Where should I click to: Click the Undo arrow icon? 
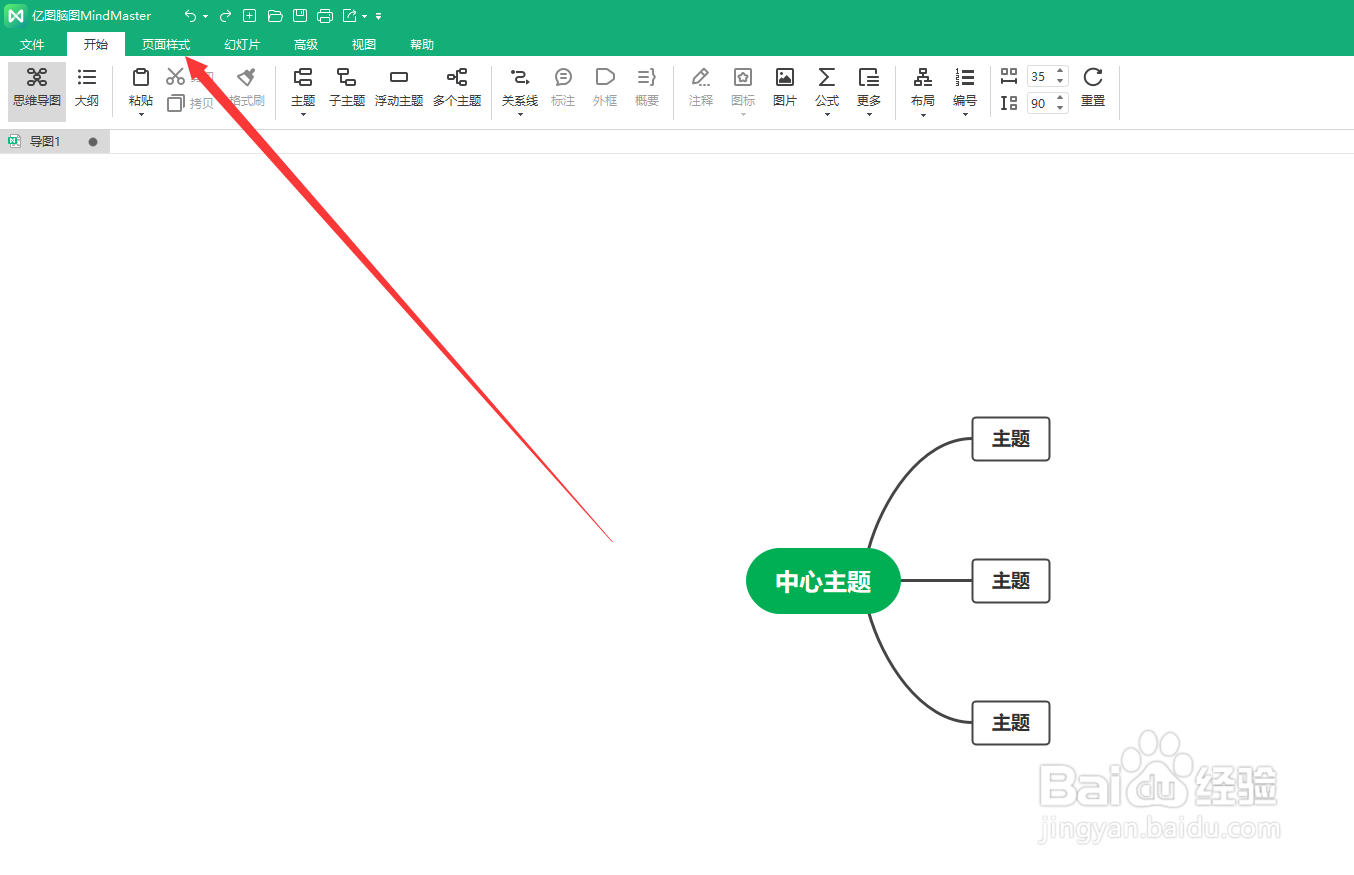pos(190,16)
